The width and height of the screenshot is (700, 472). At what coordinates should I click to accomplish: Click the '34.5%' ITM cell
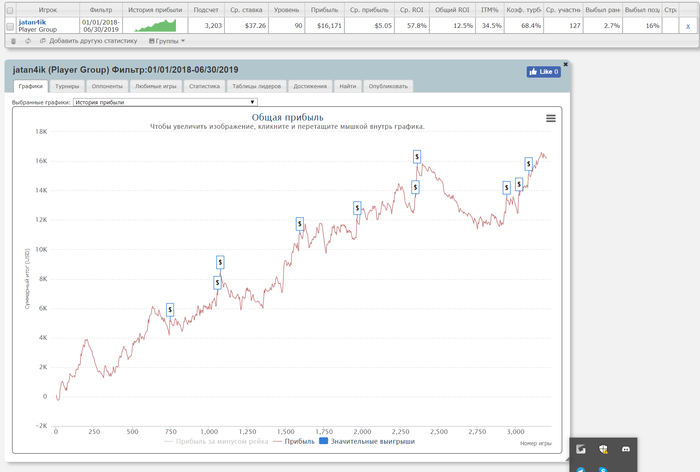(490, 26)
